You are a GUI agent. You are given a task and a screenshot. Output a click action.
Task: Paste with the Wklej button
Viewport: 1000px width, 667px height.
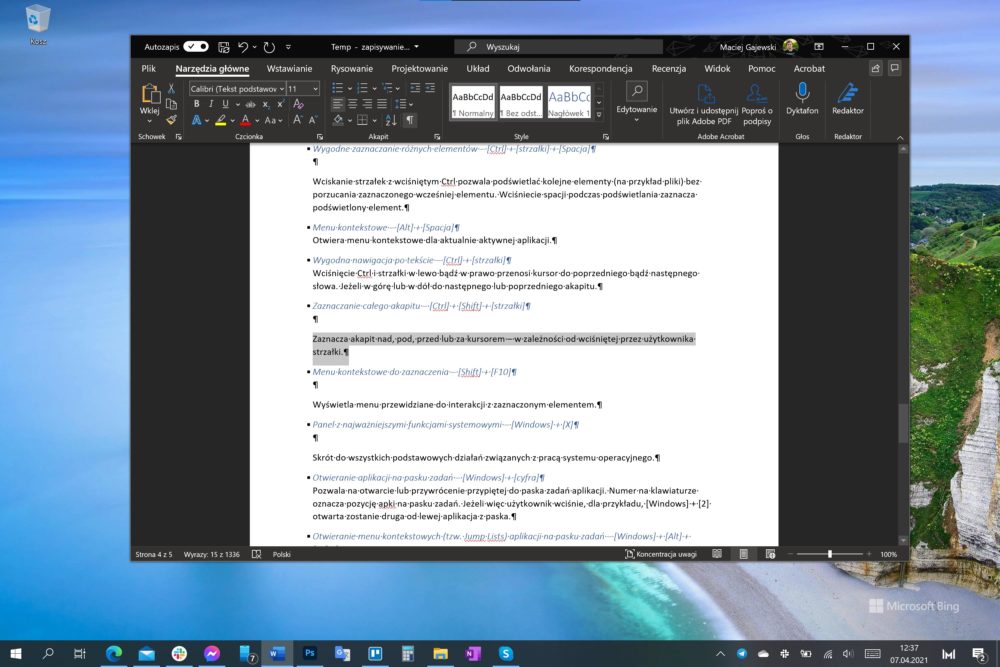click(x=150, y=99)
